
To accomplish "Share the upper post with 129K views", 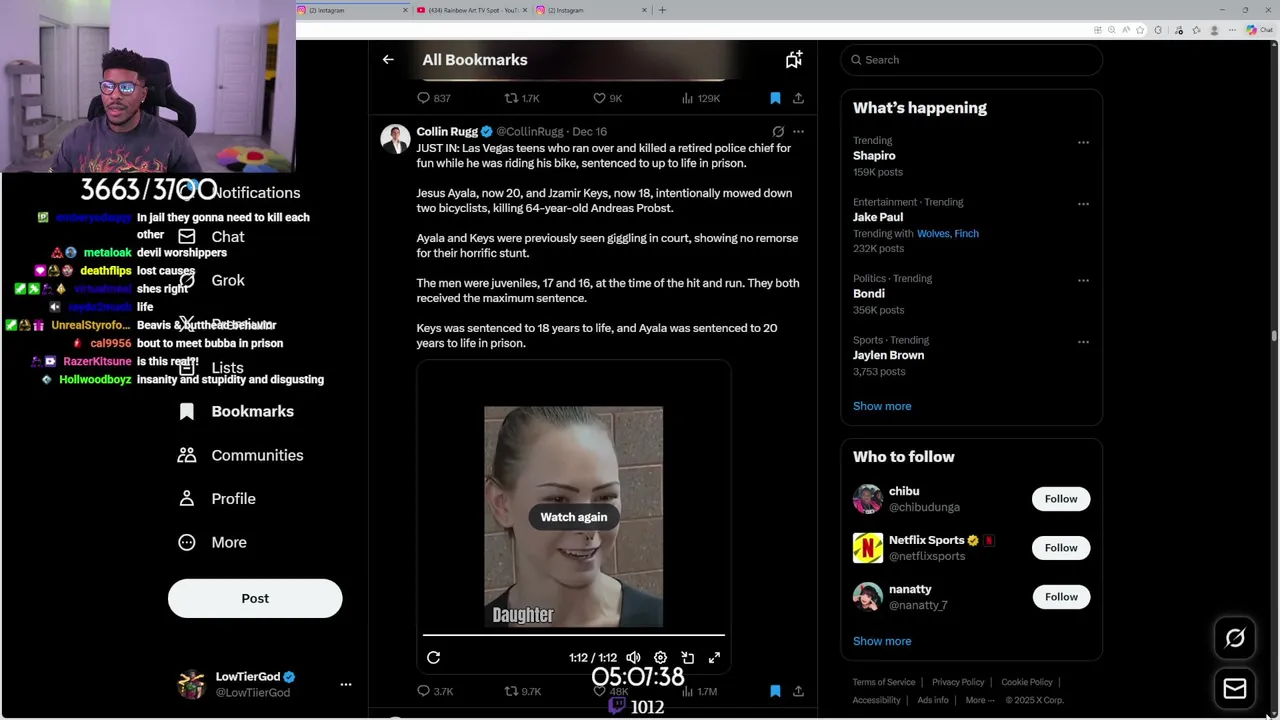I will coord(798,98).
